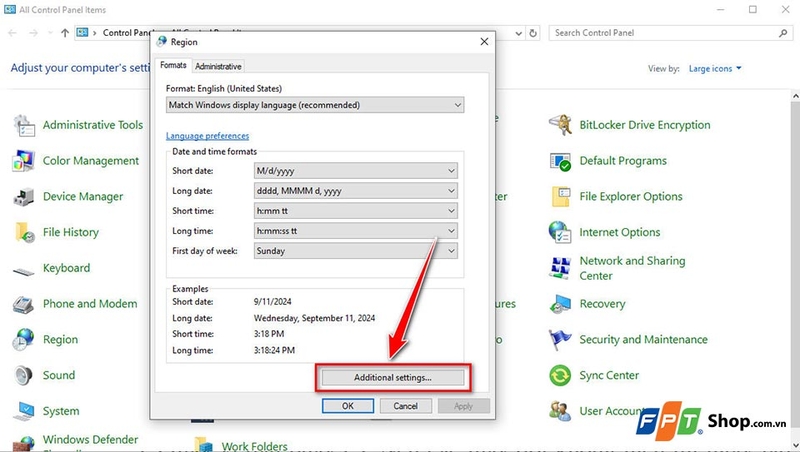Open Network and Sharing Center icon
The height and width of the screenshot is (452, 800).
[560, 268]
